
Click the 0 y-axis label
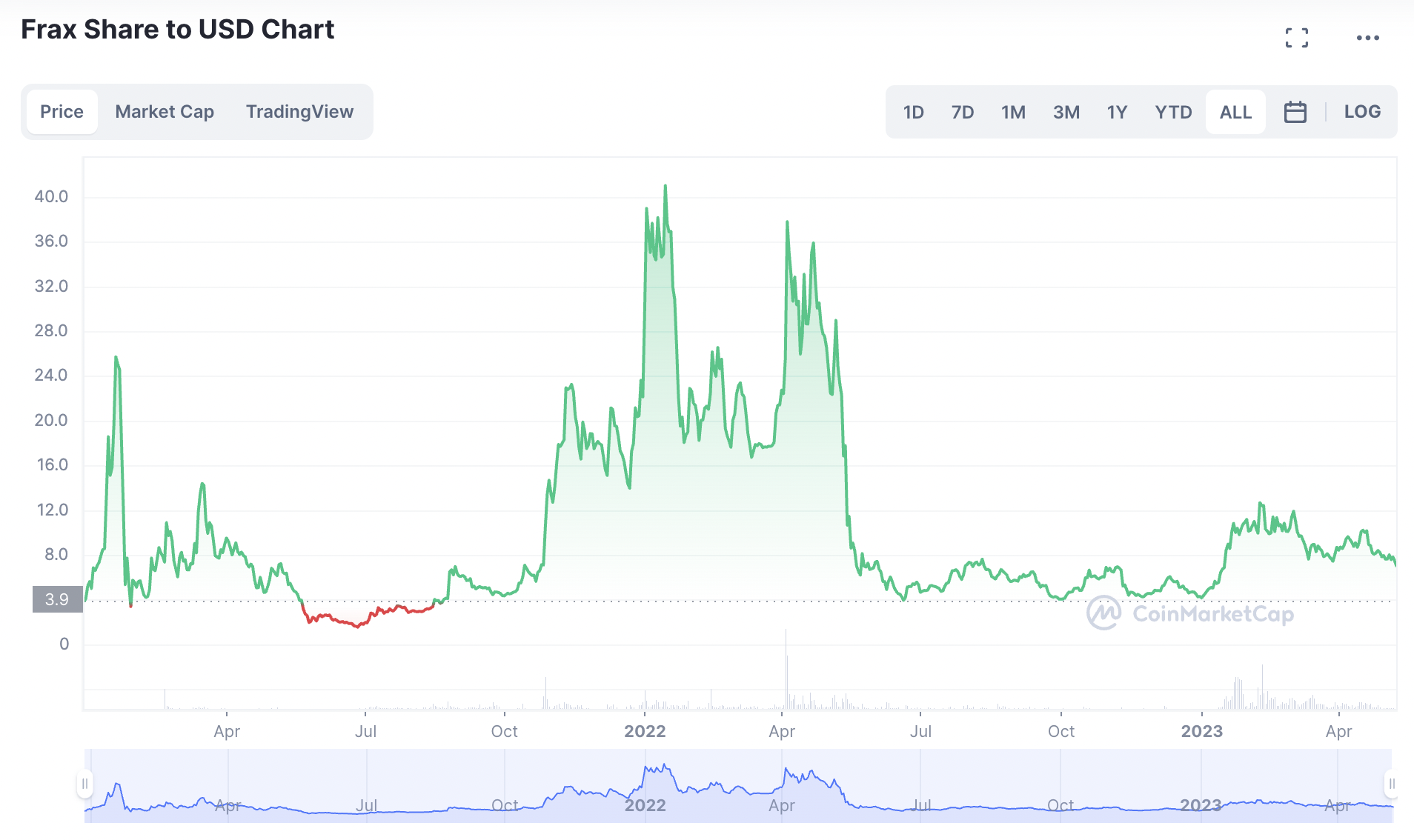64,644
